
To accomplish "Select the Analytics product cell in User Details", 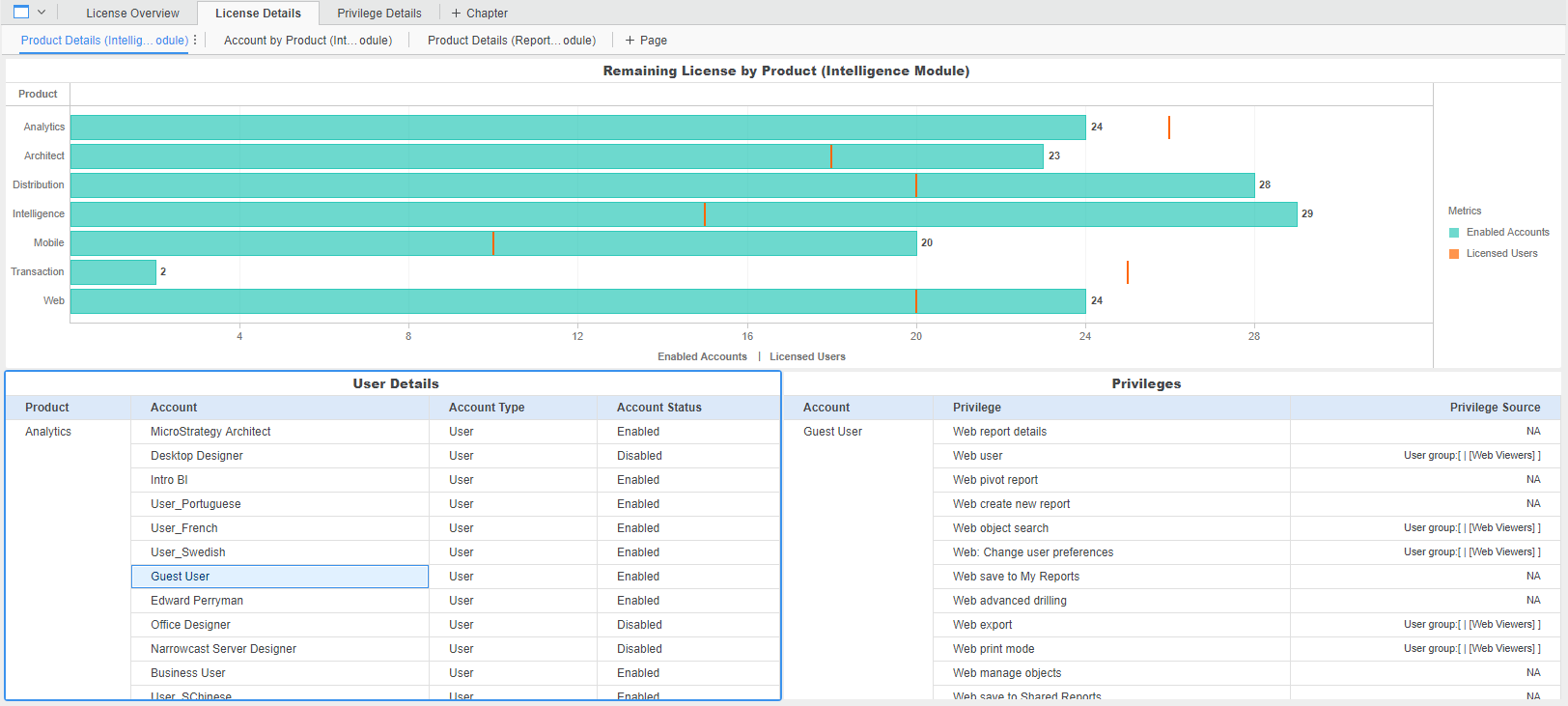I will [48, 432].
